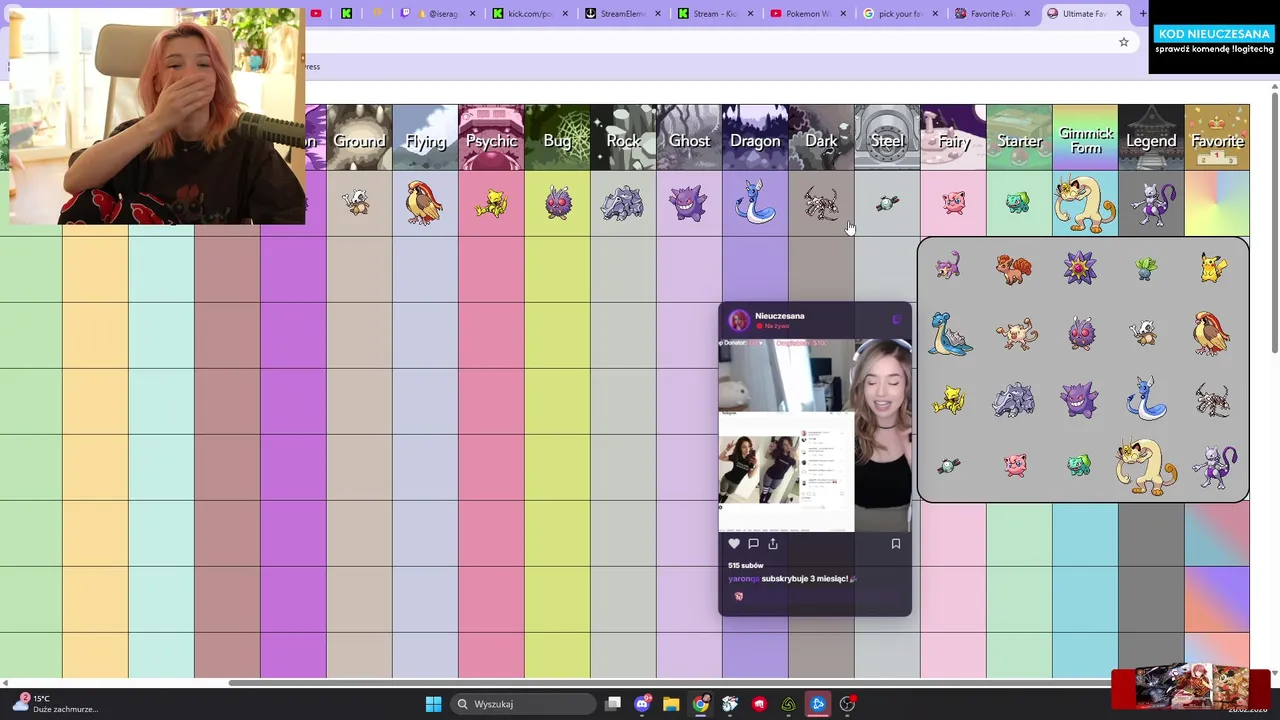Pick Dragonair in the picker popup grid

(1146, 400)
